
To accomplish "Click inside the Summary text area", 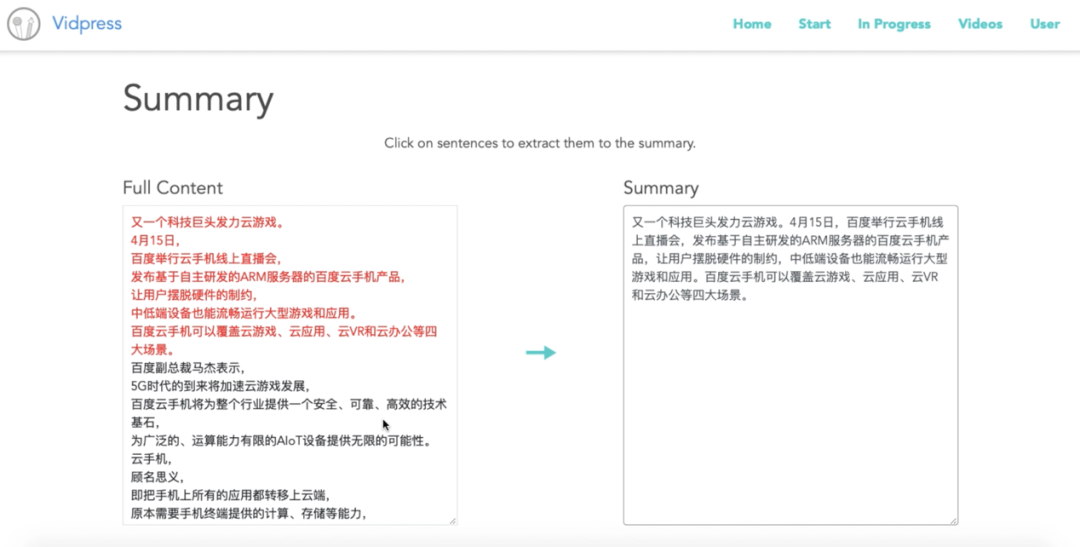I will 791,365.
